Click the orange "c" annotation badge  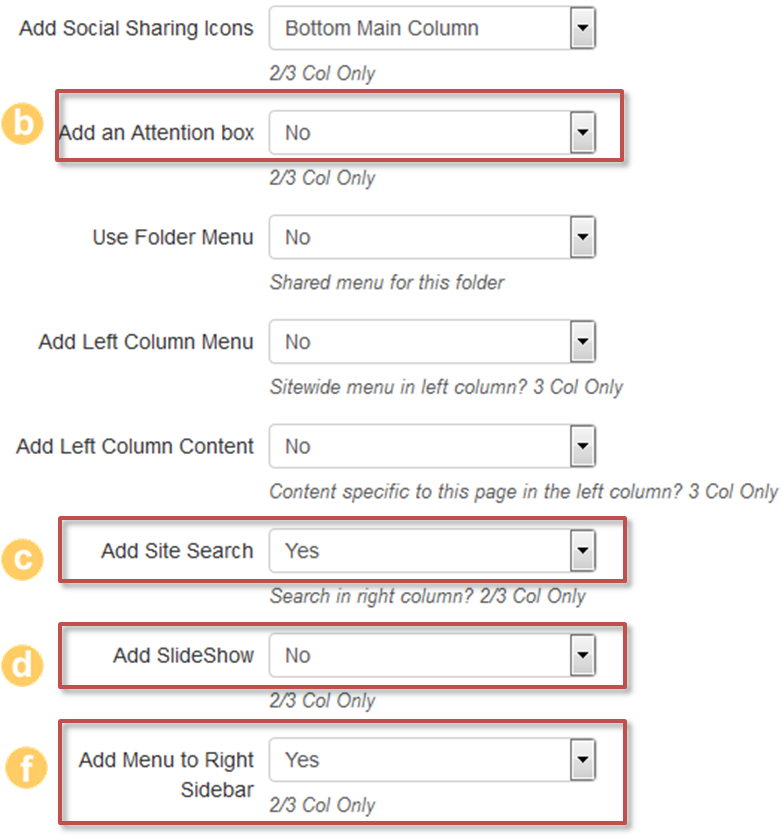click(23, 558)
